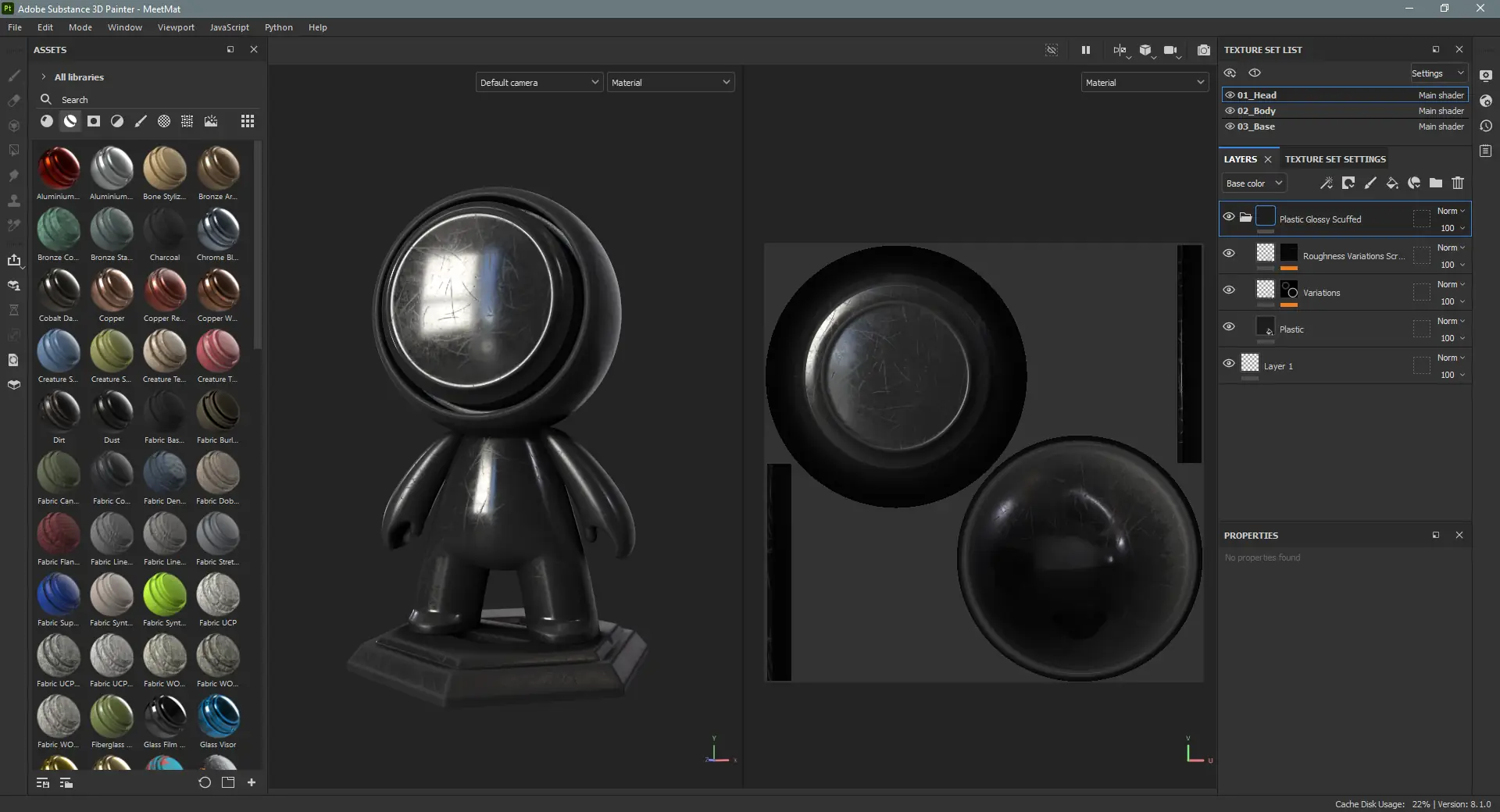Switch to the Texture Set Settings tab
1500x812 pixels.
pos(1335,159)
